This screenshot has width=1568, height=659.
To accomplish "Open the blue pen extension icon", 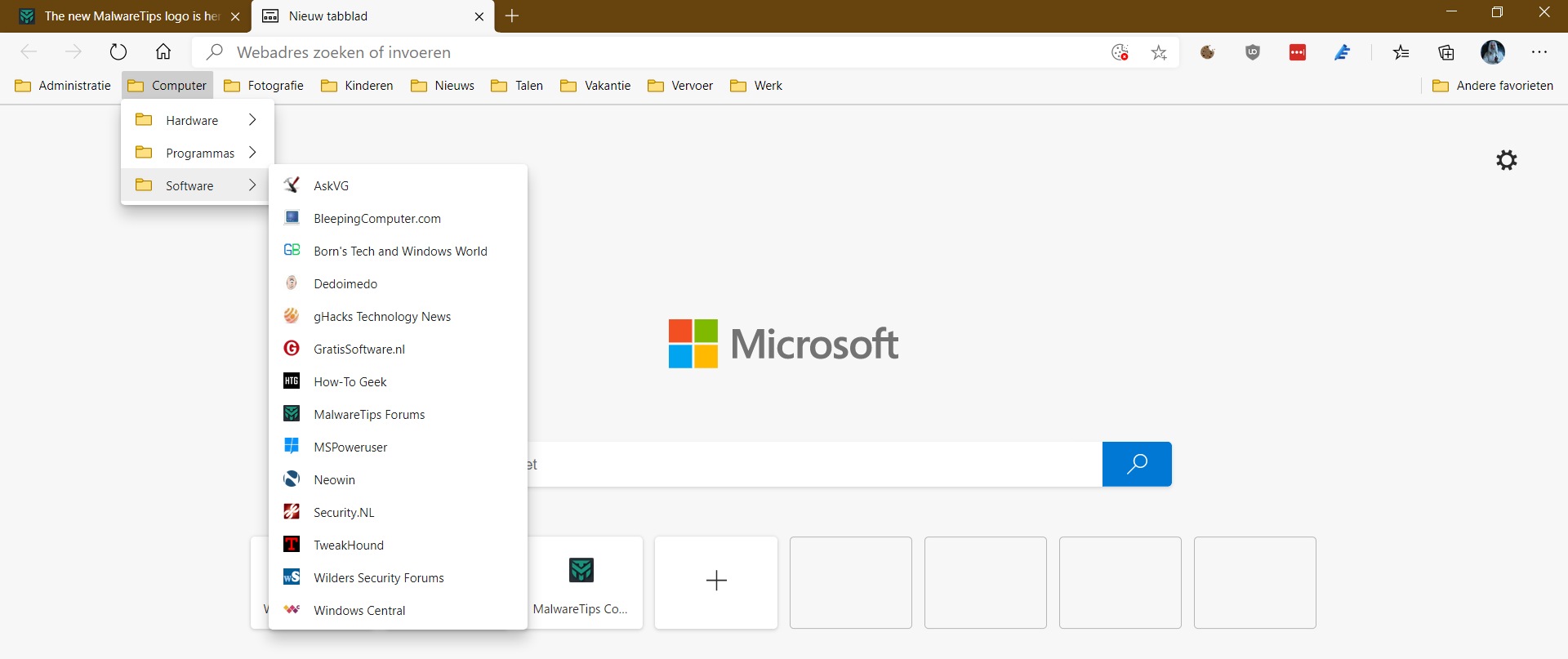I will pos(1343,52).
